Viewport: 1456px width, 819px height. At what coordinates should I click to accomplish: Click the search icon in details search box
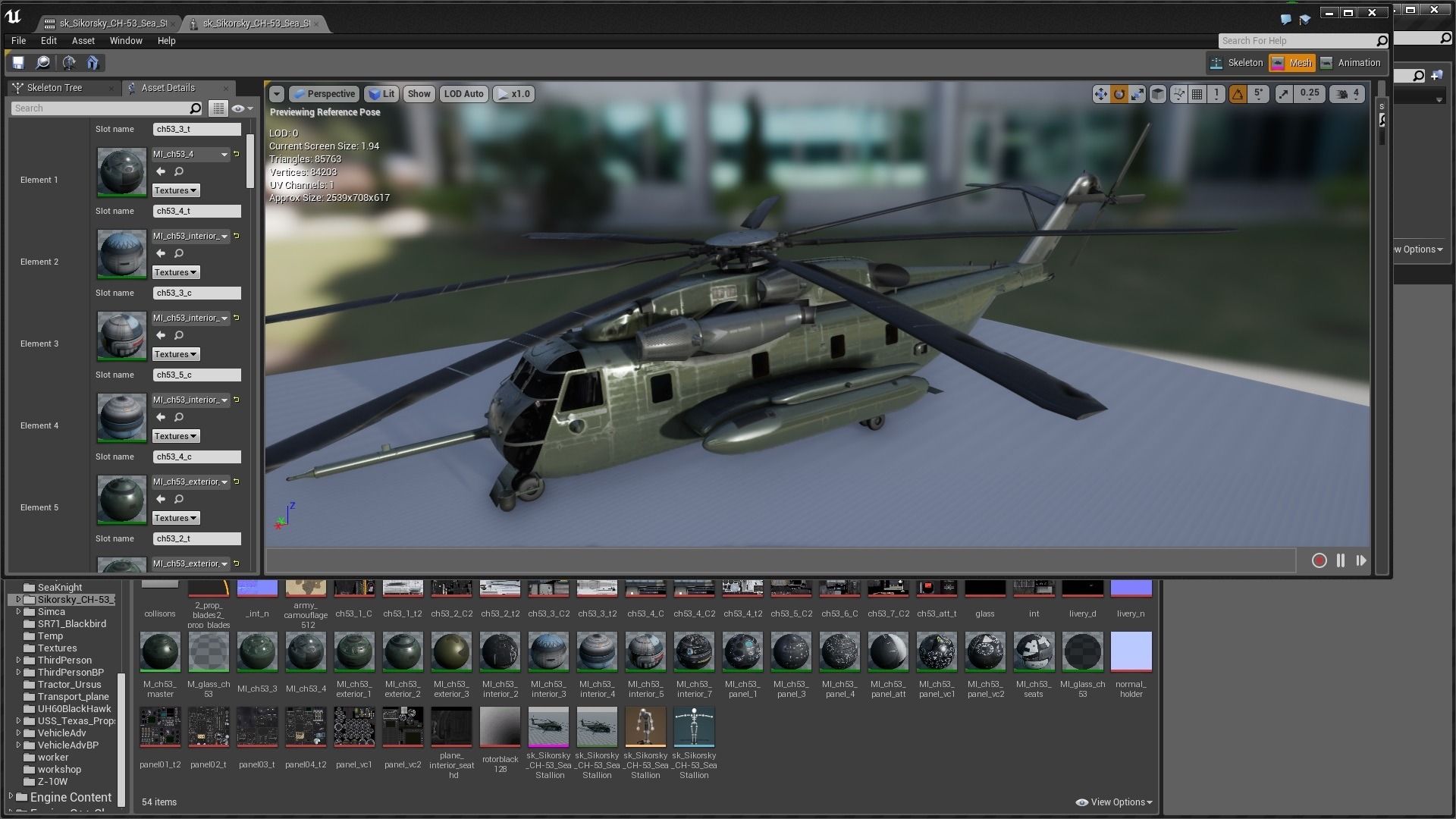[x=195, y=108]
